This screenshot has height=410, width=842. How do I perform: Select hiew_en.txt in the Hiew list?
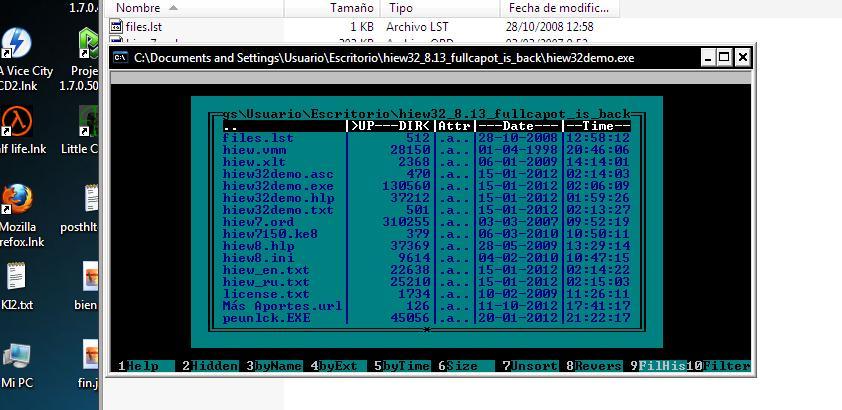point(427,270)
